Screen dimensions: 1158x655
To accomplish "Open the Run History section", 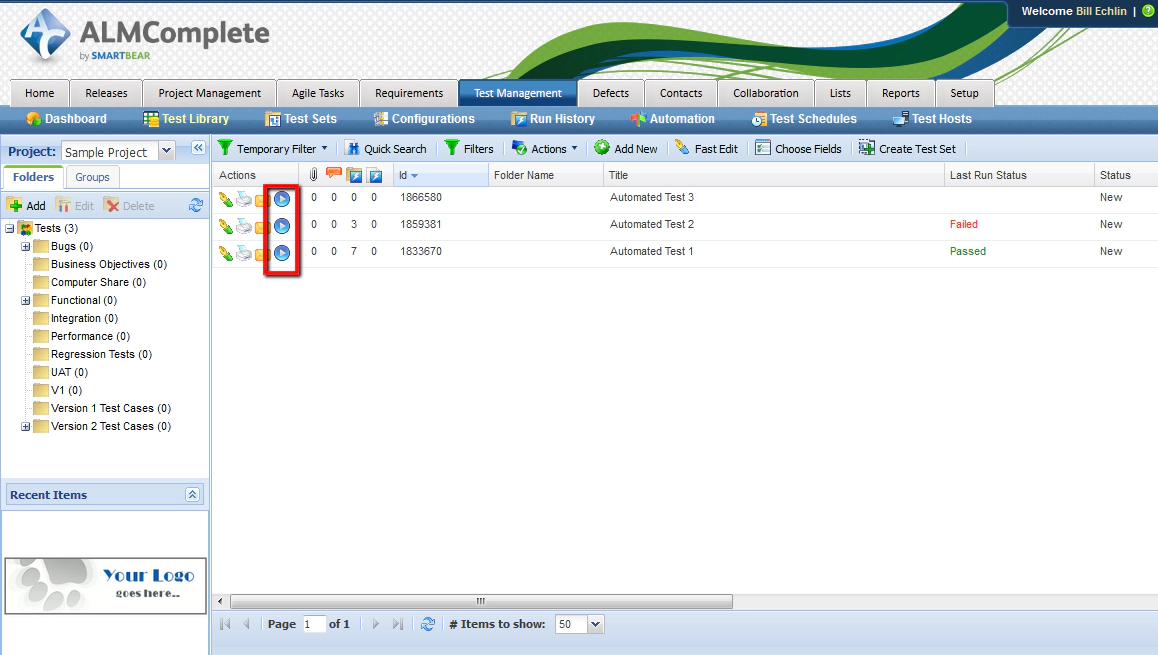I will (553, 119).
